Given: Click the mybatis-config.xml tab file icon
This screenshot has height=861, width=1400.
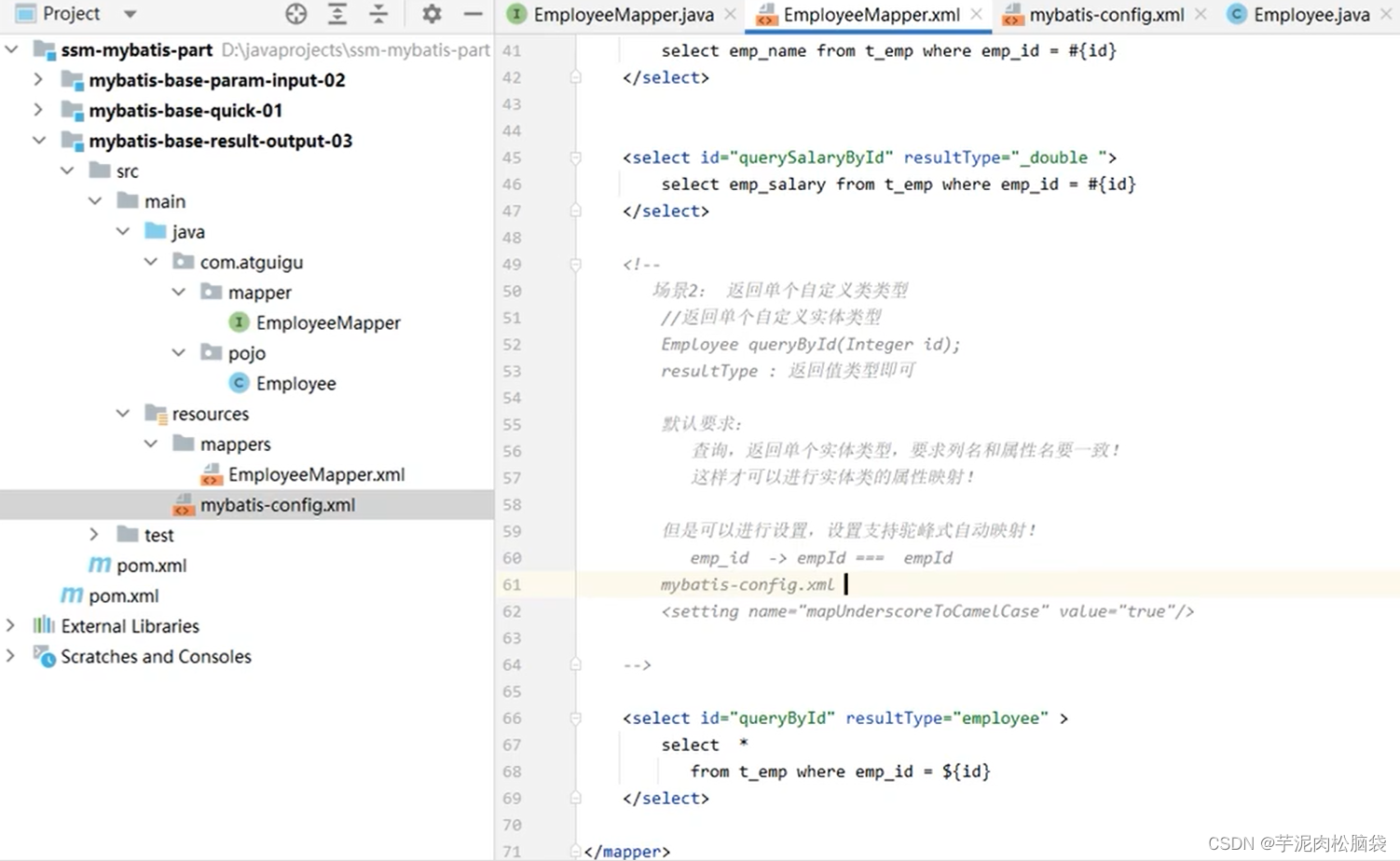Looking at the screenshot, I should tap(1012, 15).
